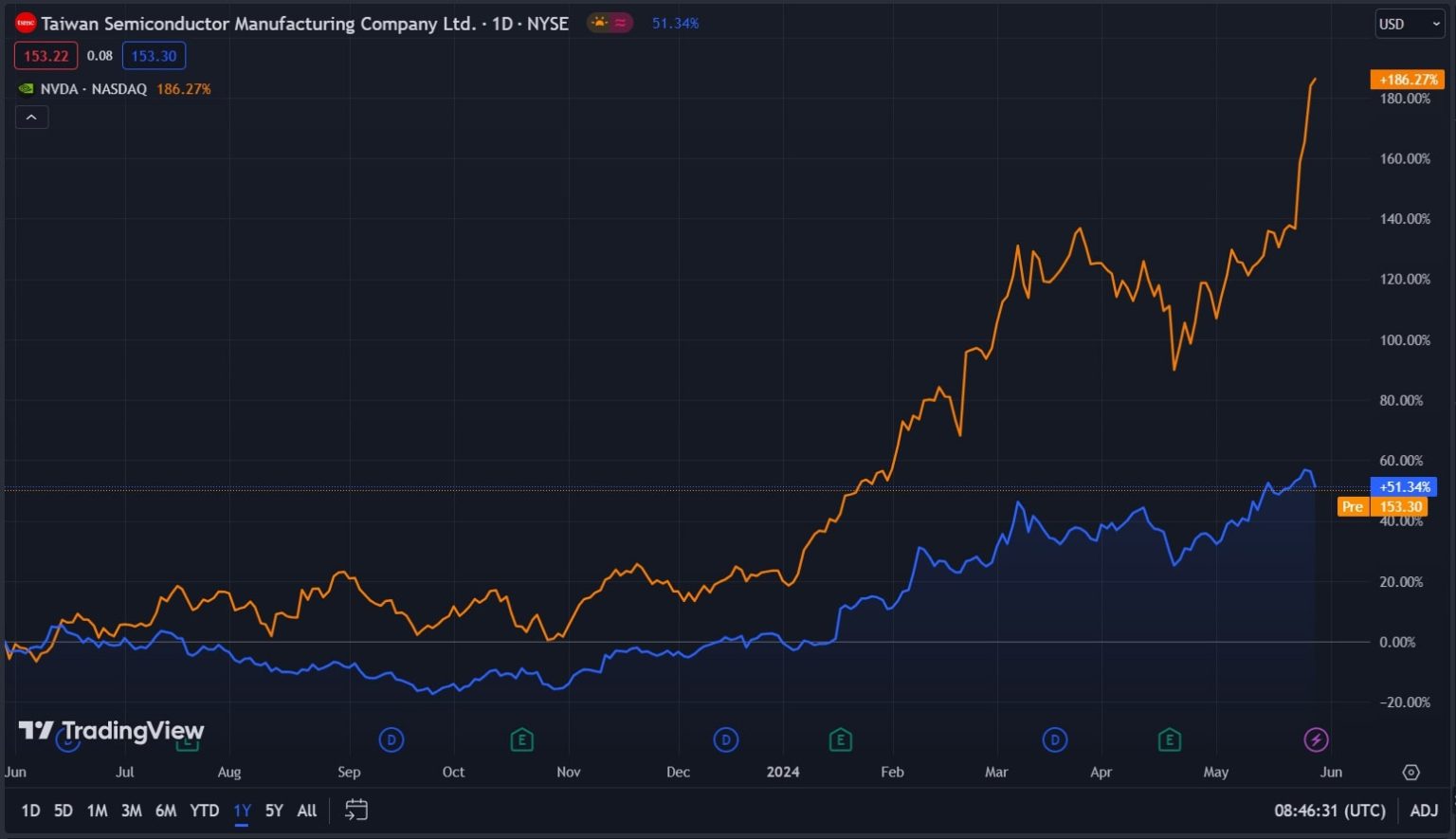Open chart settings gear on time axis
Image resolution: width=1456 pixels, height=839 pixels.
click(x=1411, y=773)
